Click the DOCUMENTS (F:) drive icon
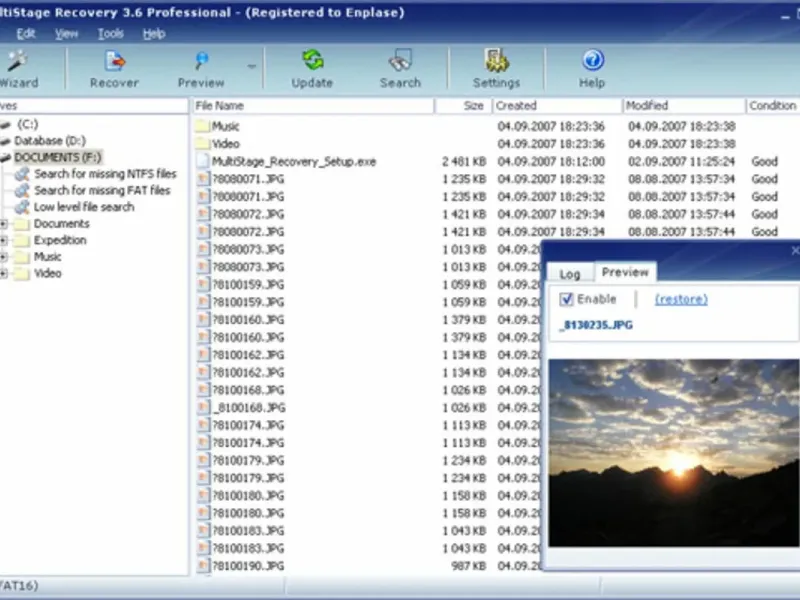Image resolution: width=800 pixels, height=600 pixels. [x=5, y=158]
